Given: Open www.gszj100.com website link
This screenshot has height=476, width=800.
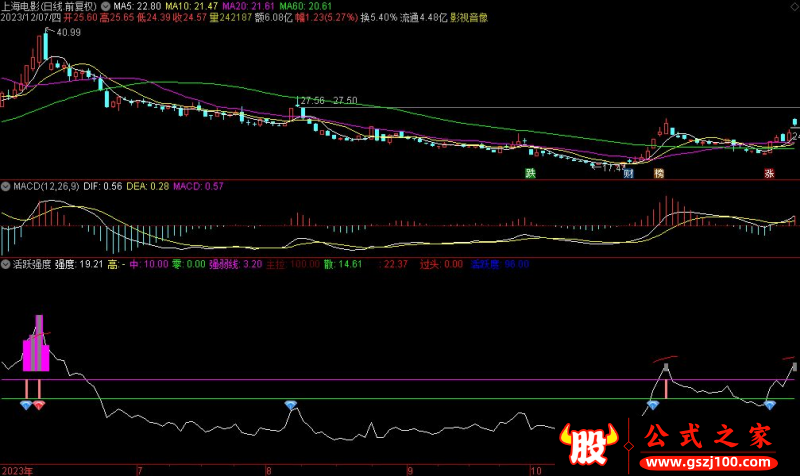Looking at the screenshot, I should (707, 465).
